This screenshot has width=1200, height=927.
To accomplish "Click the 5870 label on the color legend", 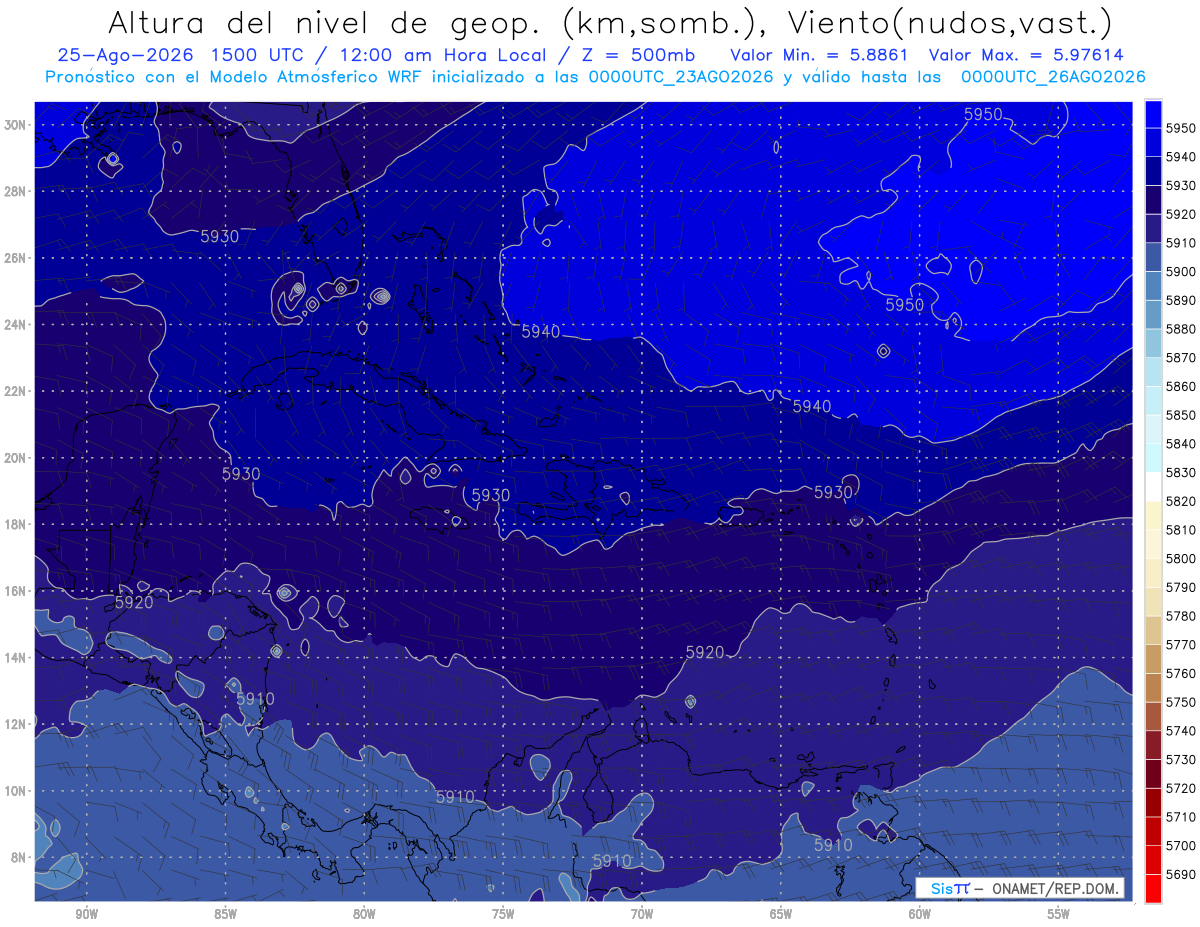I will pyautogui.click(x=1181, y=358).
